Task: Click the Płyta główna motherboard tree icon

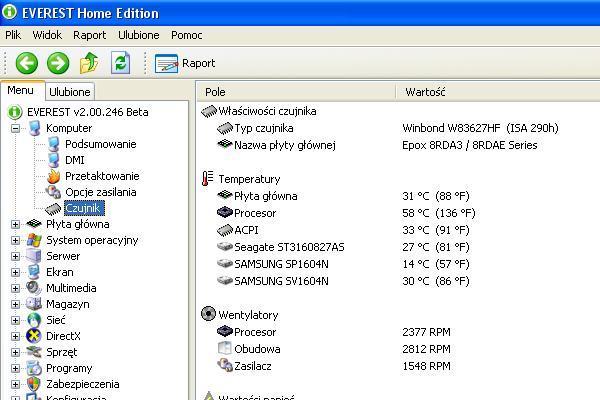Action: pyautogui.click(x=34, y=224)
